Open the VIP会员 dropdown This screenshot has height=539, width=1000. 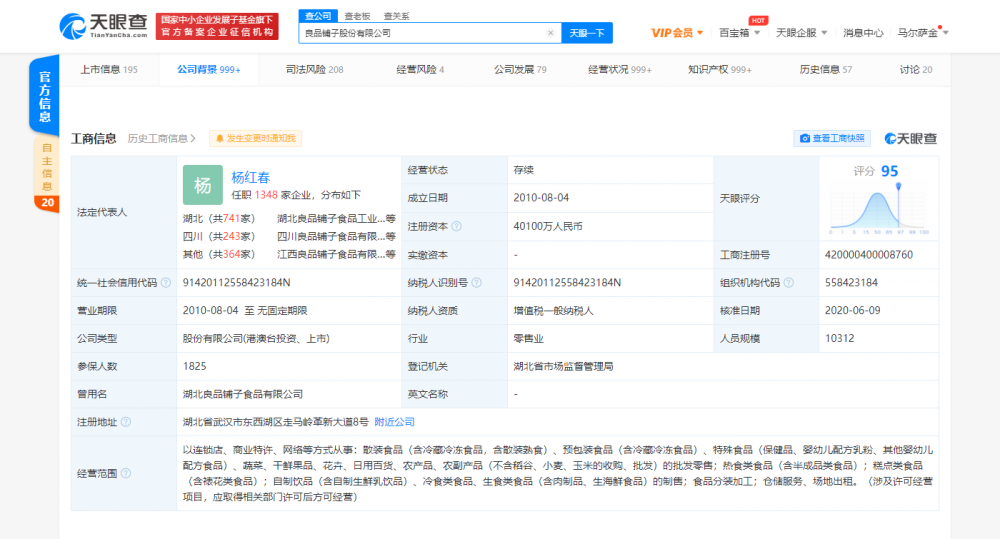(x=677, y=33)
